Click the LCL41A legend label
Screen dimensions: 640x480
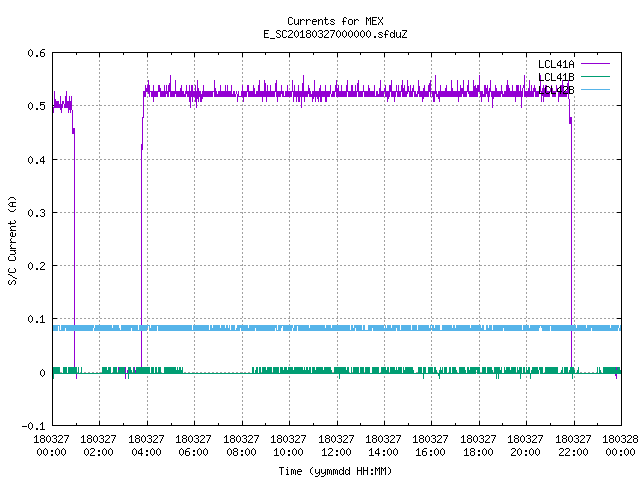pos(556,64)
